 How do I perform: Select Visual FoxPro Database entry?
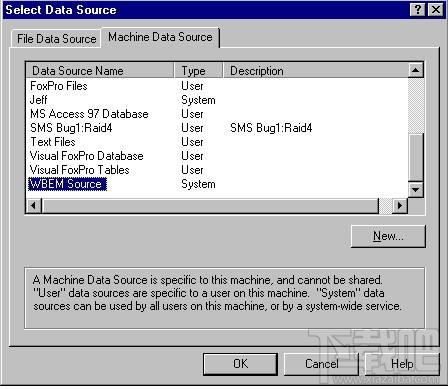pos(87,156)
